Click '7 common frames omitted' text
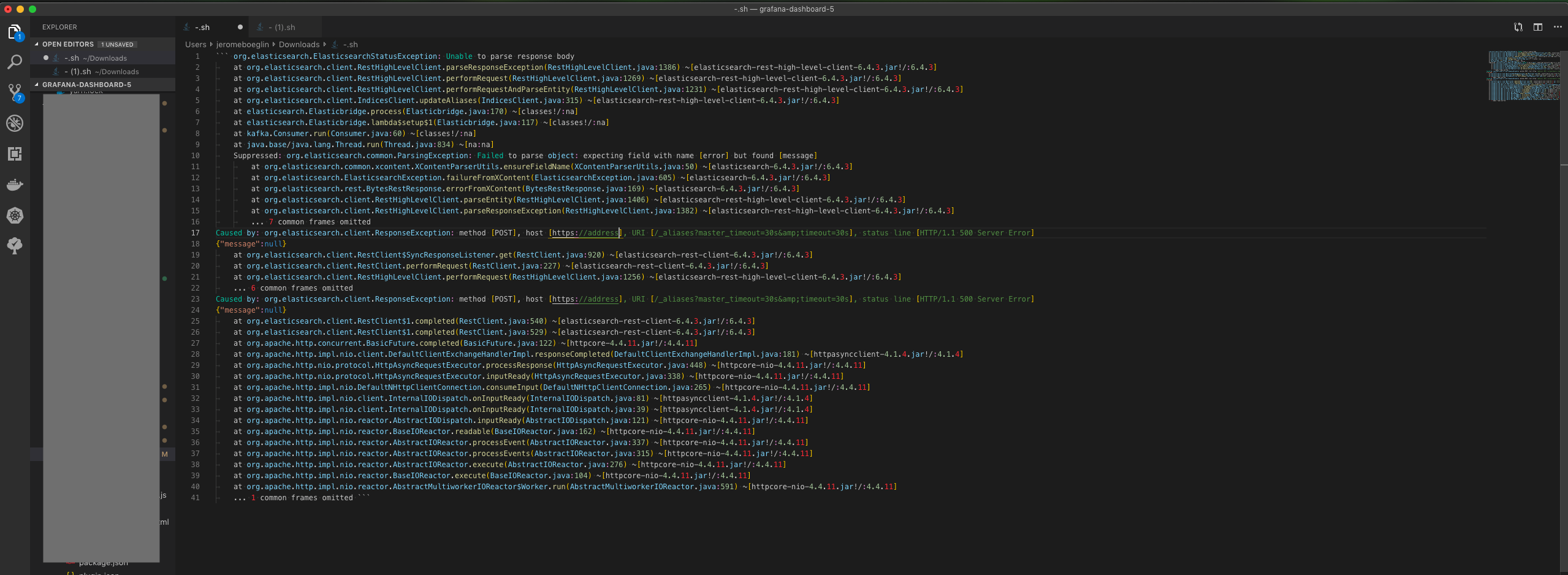This screenshot has height=575, width=1568. tap(319, 222)
